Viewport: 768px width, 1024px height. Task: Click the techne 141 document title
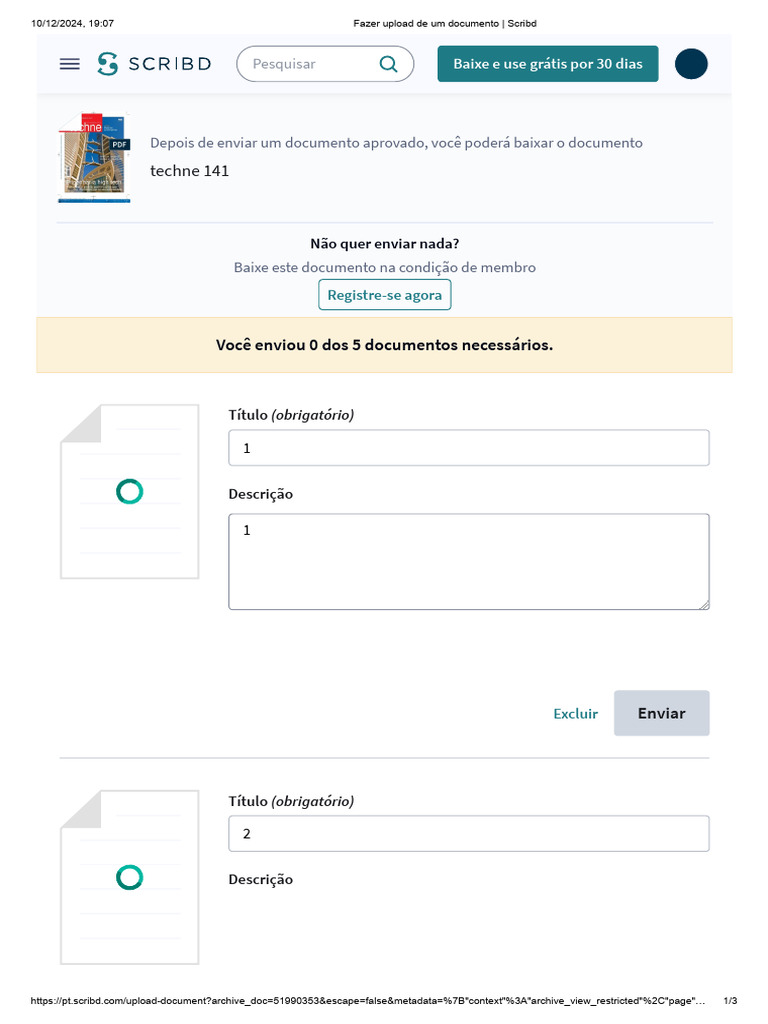coord(190,171)
